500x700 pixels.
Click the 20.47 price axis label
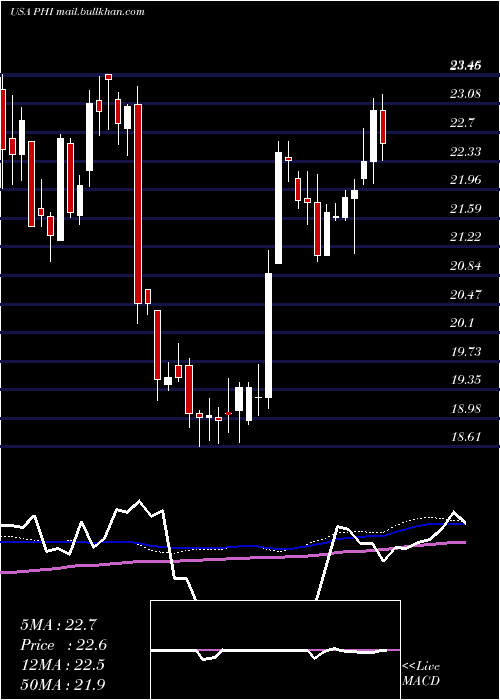coord(465,294)
